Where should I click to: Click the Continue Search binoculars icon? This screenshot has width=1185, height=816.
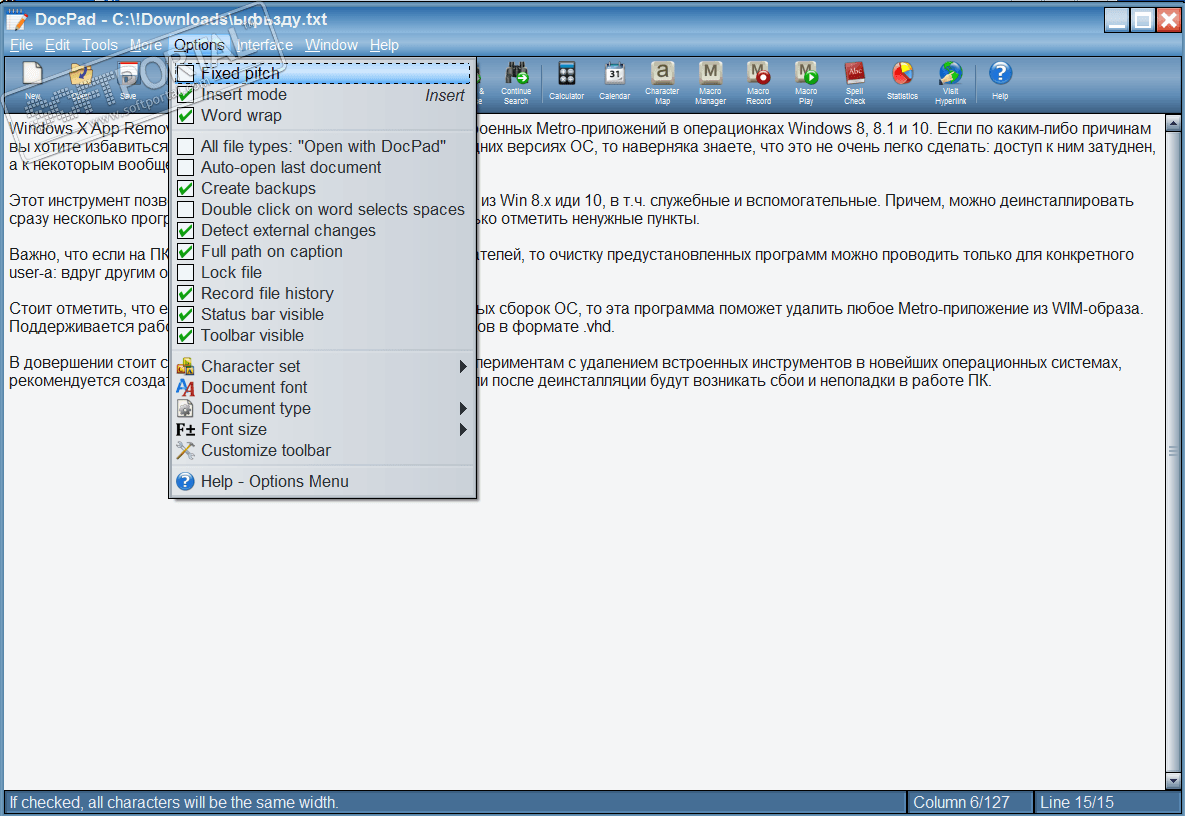pos(517,74)
